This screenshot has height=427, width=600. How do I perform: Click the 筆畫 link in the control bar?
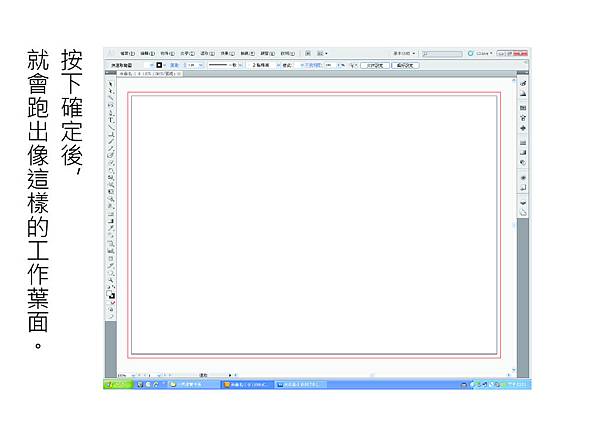[174, 65]
